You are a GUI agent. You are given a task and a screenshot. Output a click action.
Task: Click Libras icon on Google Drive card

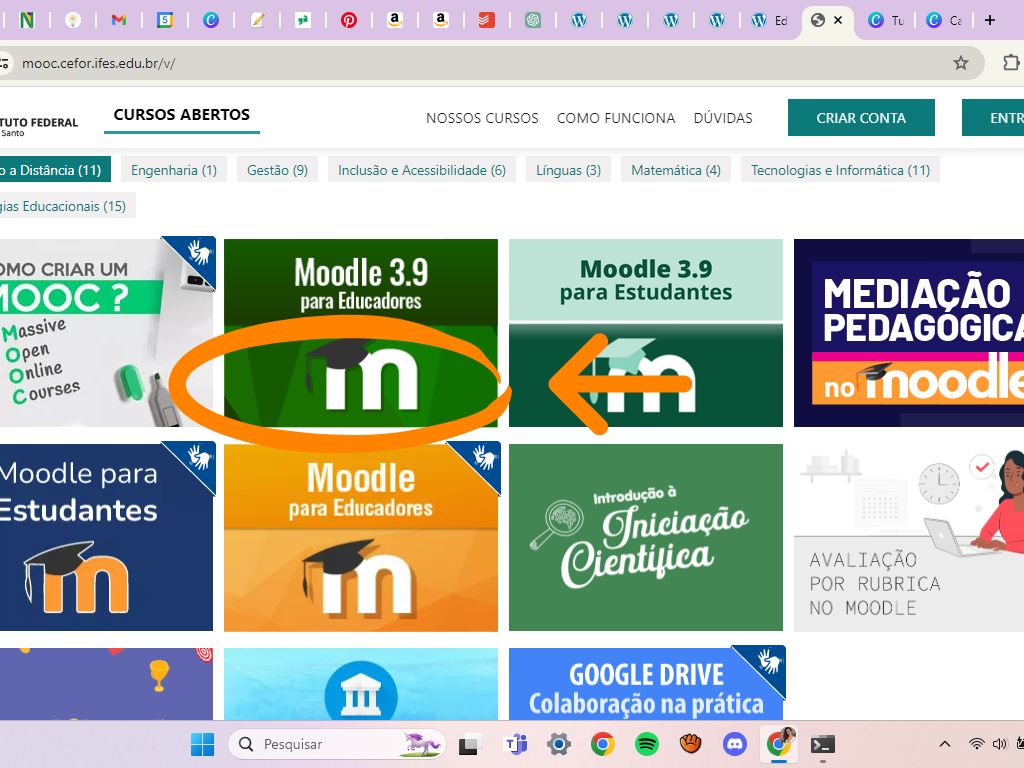click(768, 662)
